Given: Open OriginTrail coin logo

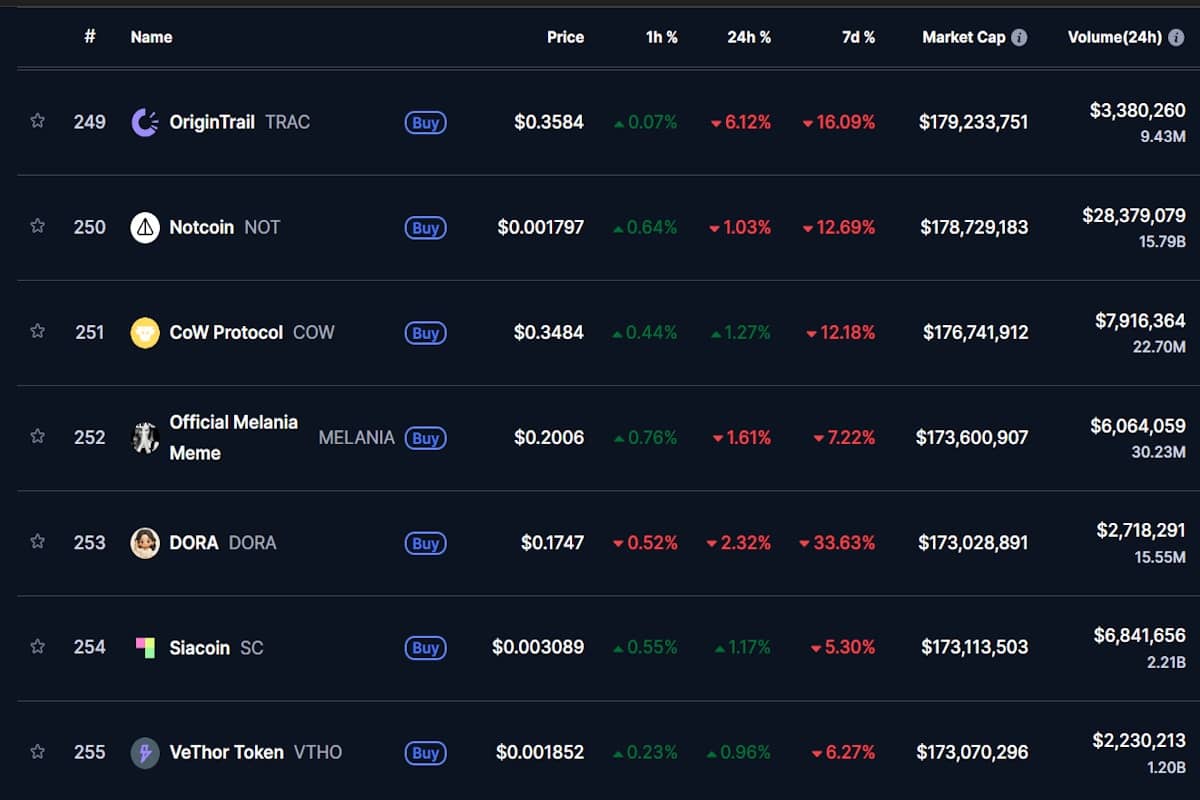Looking at the screenshot, I should pos(145,122).
